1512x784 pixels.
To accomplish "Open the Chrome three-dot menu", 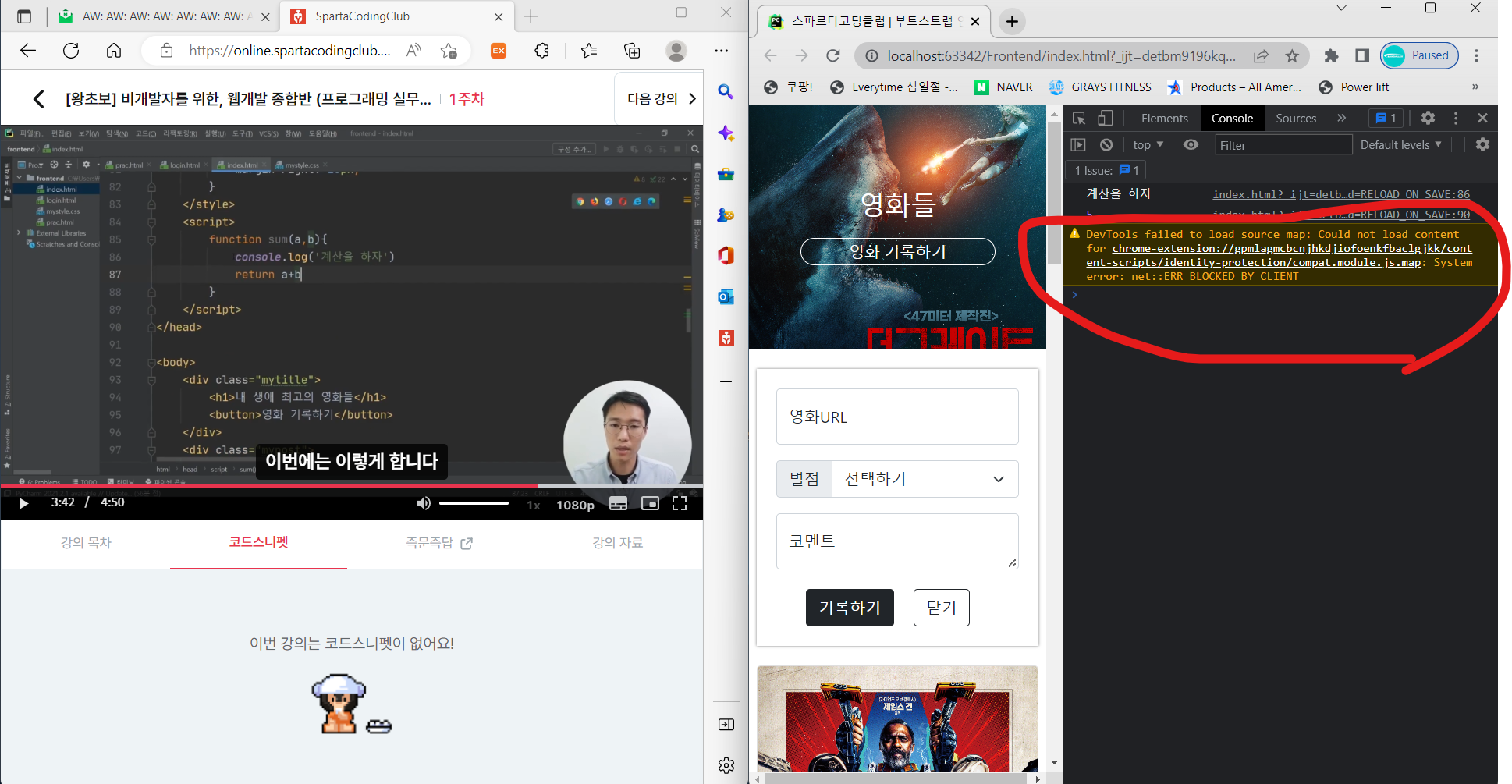I will pos(1476,55).
